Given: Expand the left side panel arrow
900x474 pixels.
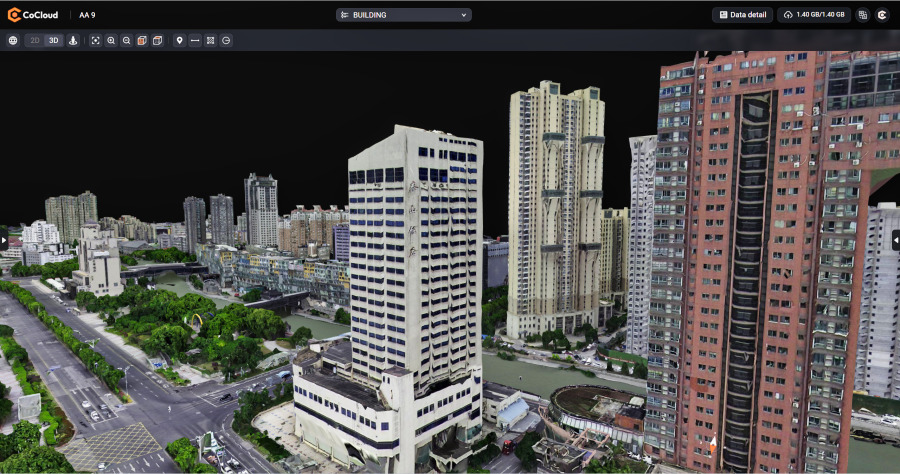Looking at the screenshot, I should [x=4, y=240].
